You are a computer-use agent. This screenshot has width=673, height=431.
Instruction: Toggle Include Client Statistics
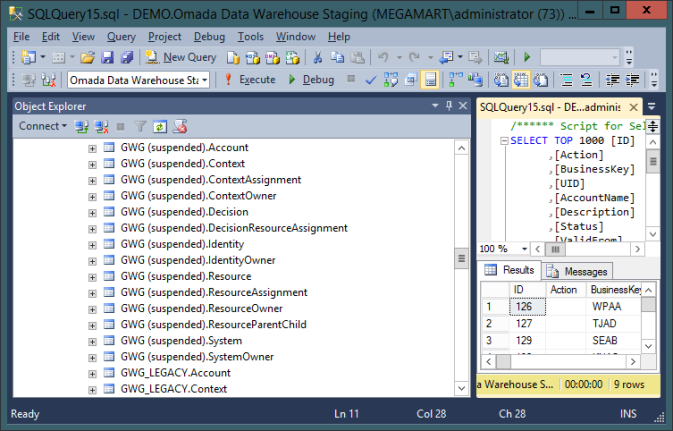click(475, 80)
